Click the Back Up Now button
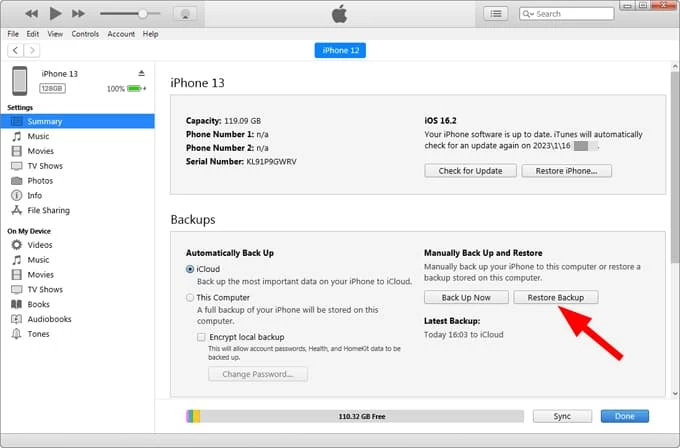The width and height of the screenshot is (680, 448). pos(463,298)
